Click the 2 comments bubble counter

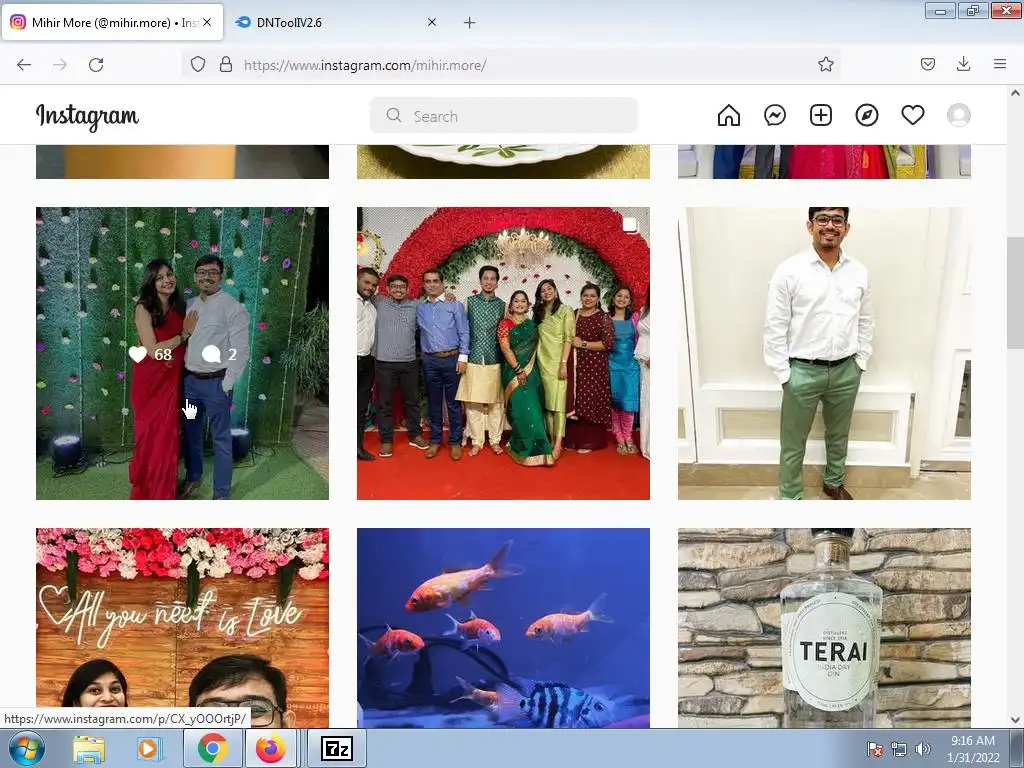coord(219,354)
